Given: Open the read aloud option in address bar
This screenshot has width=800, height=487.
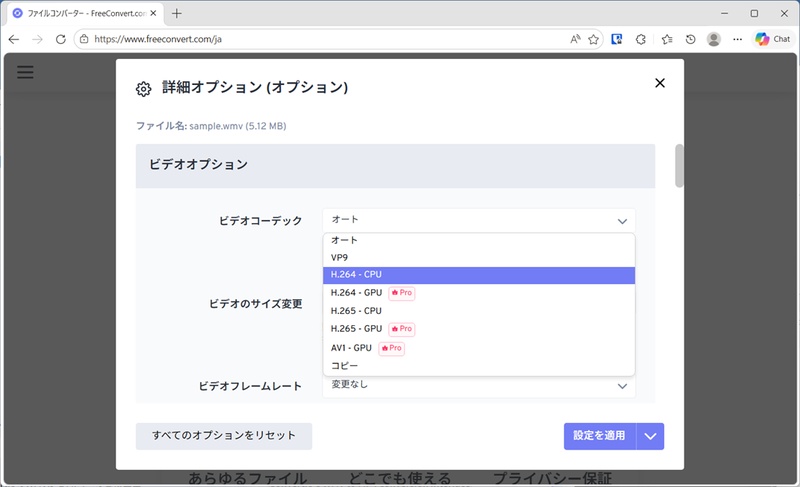Looking at the screenshot, I should pos(575,39).
